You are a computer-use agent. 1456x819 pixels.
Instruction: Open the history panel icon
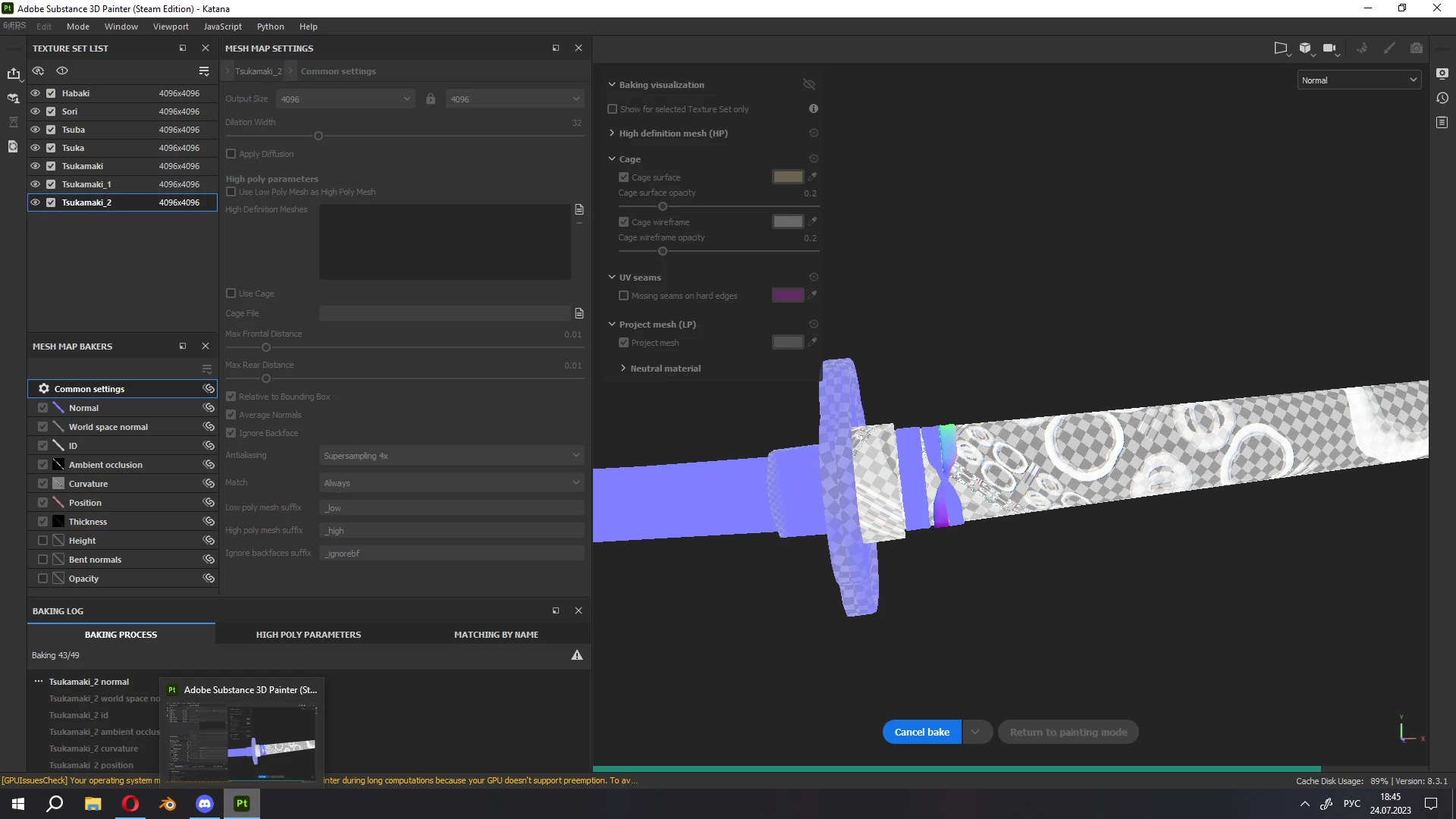tap(1442, 98)
